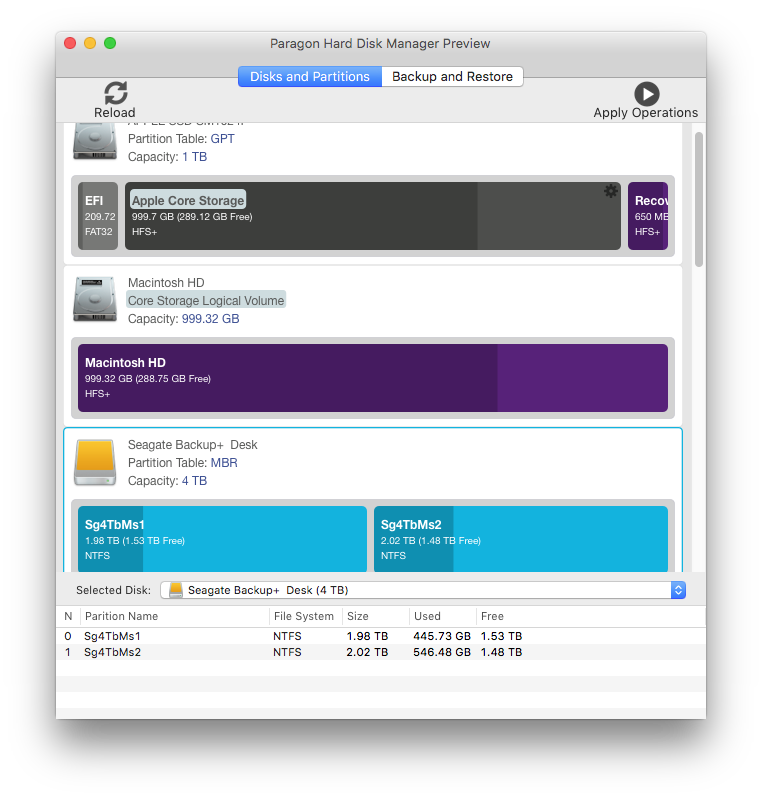This screenshot has height=799, width=762.
Task: Click the small drive icon in Selected Disk field
Action: 176,590
